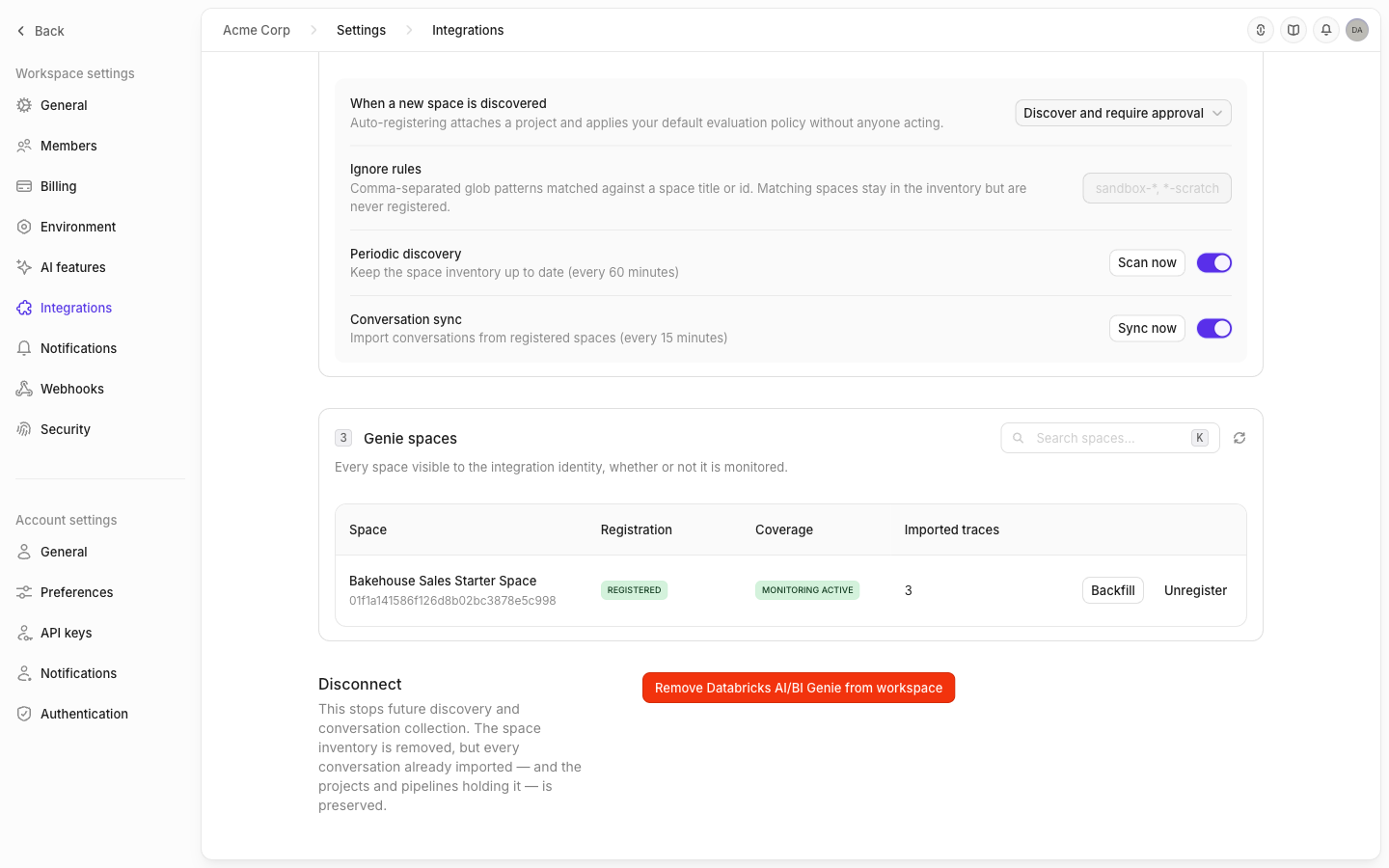Click the MONITORING ACTIVE badge
Screen dimensions: 1389x868
tap(807, 590)
